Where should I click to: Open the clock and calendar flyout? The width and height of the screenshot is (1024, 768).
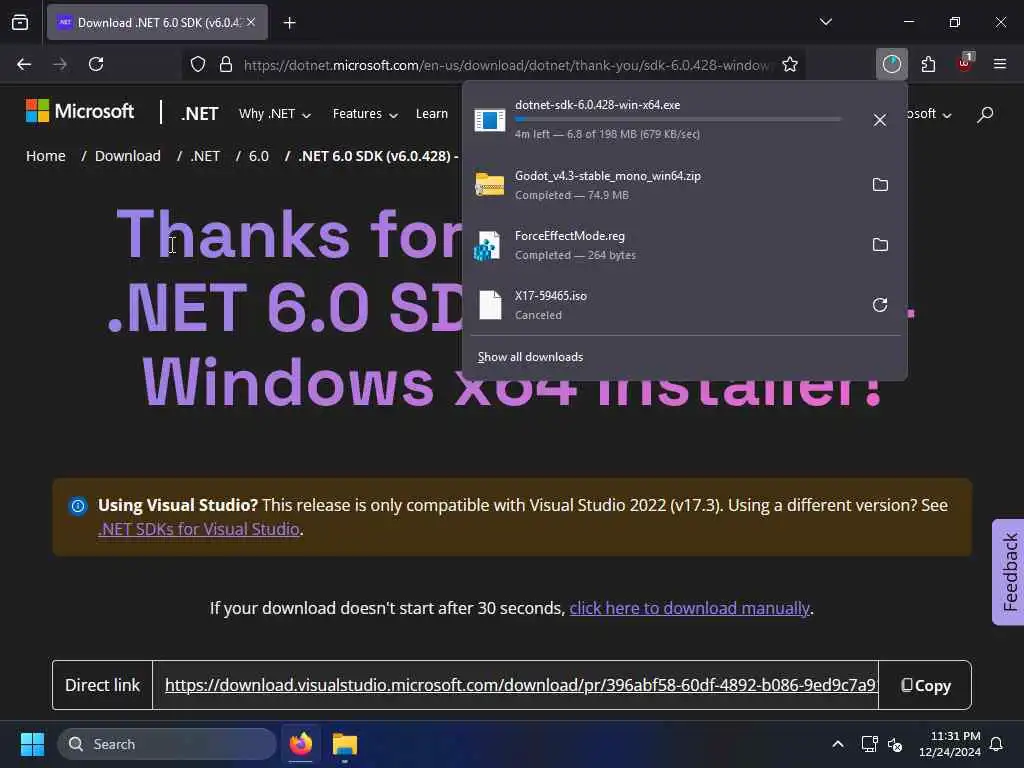[x=949, y=744]
